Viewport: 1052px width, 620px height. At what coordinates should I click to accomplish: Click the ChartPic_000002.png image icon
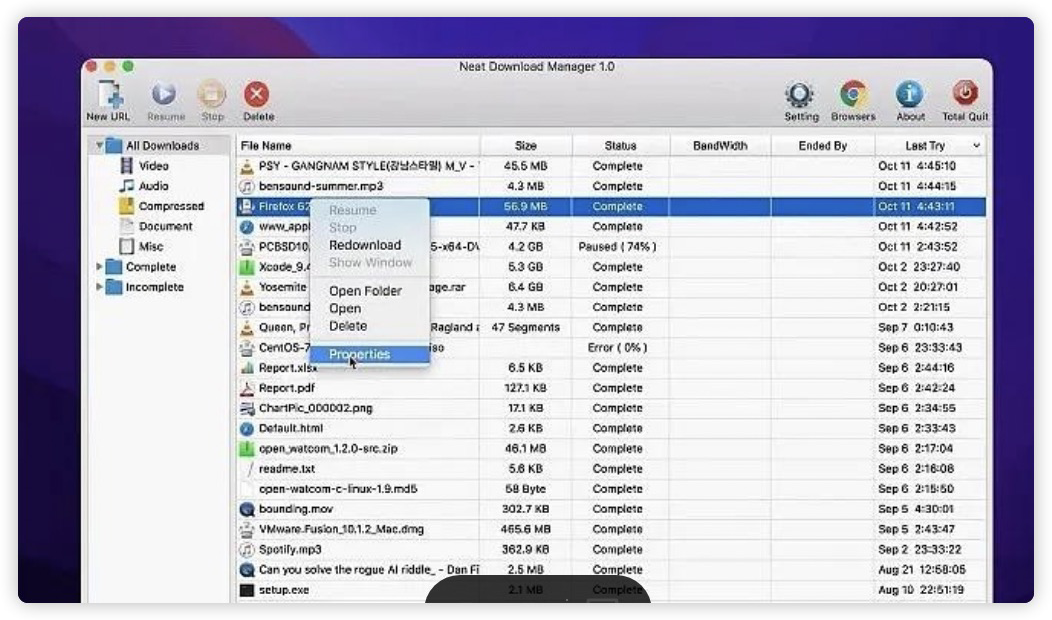pyautogui.click(x=247, y=408)
